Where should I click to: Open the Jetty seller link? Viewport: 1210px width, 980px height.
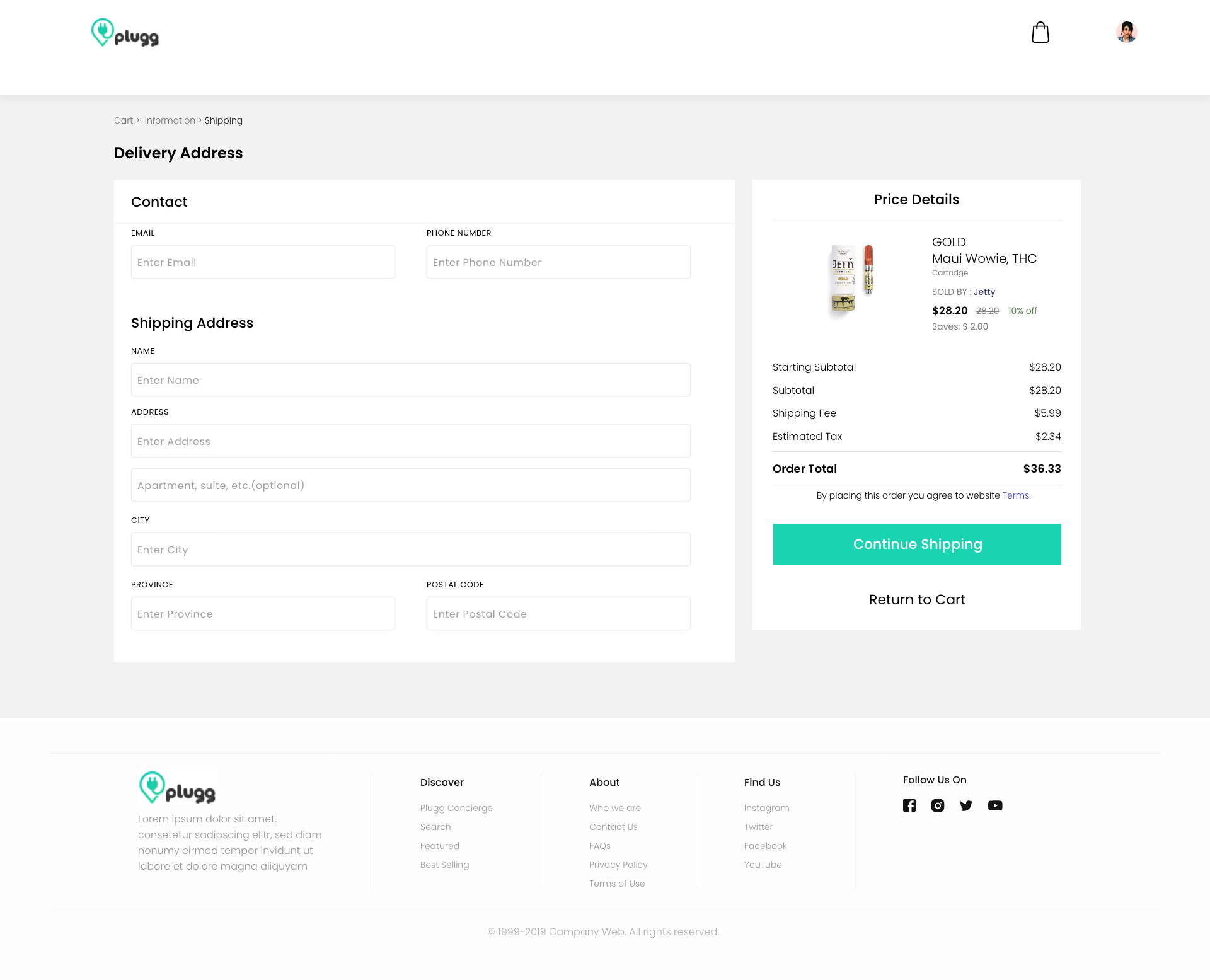984,292
